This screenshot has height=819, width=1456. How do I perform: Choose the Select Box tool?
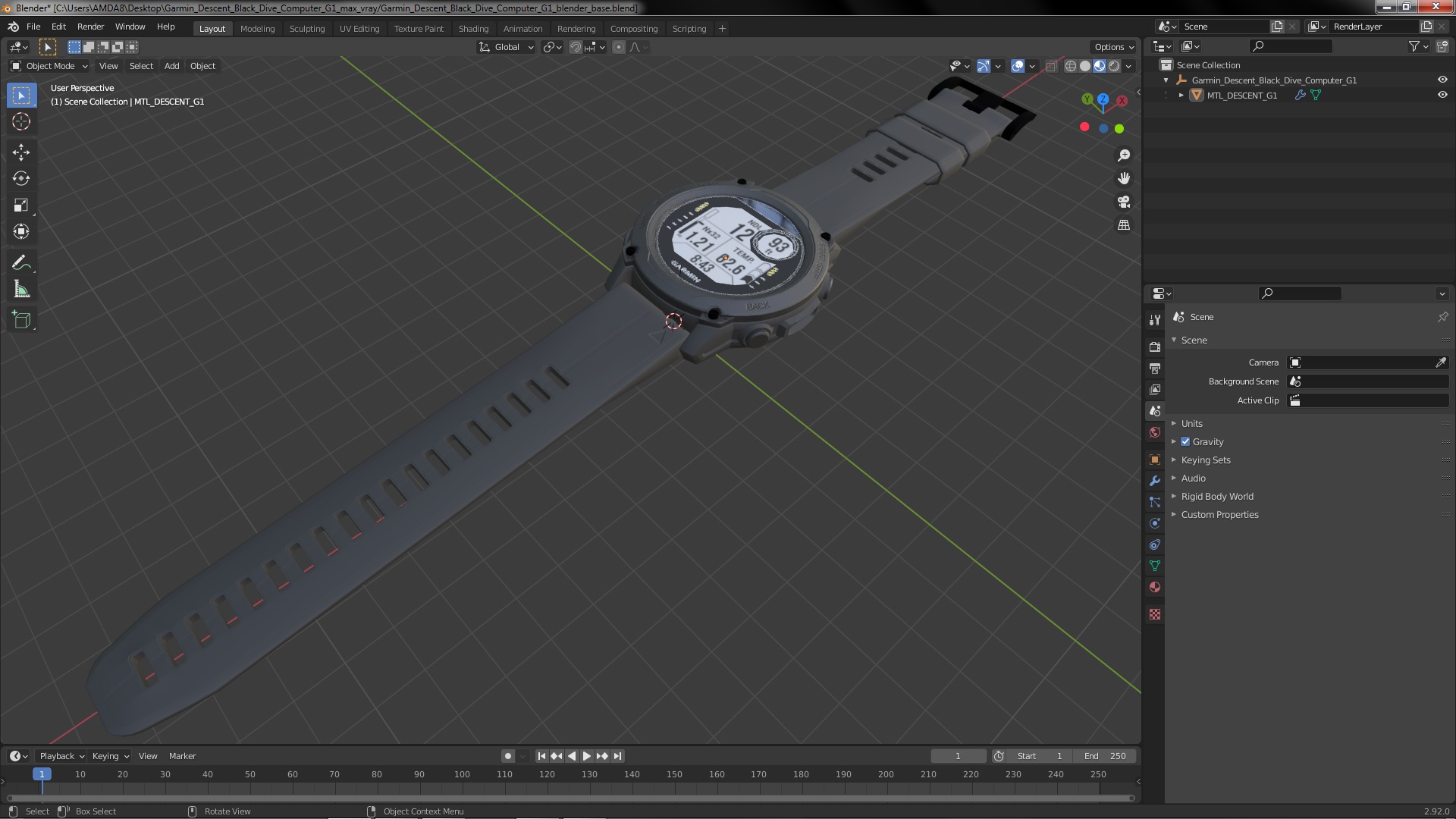21,96
